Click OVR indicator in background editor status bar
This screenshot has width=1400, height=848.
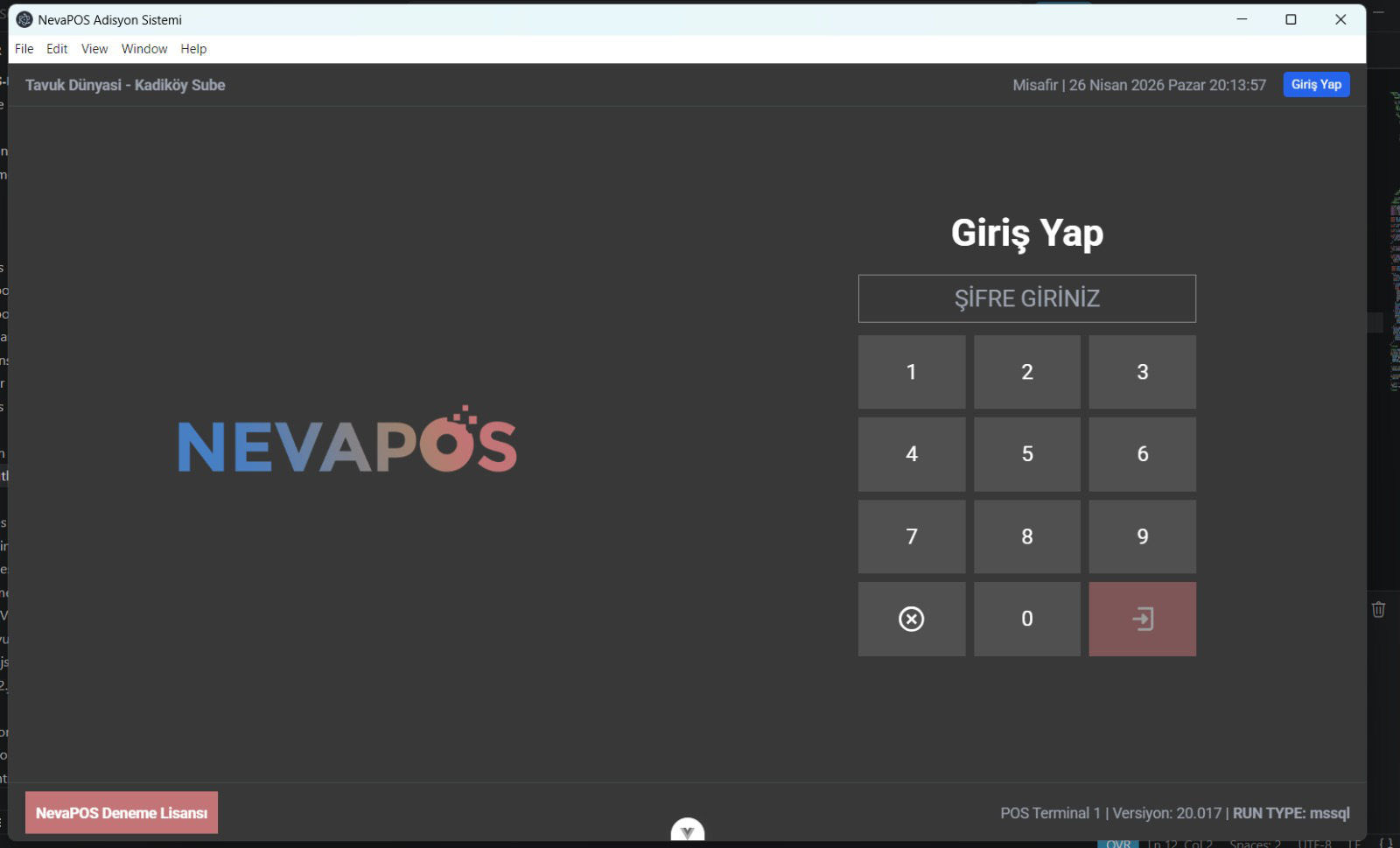point(1118,844)
